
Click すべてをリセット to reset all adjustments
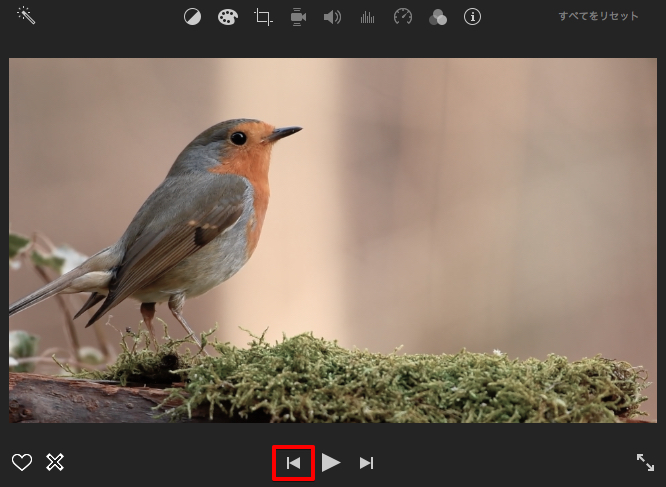(x=598, y=16)
